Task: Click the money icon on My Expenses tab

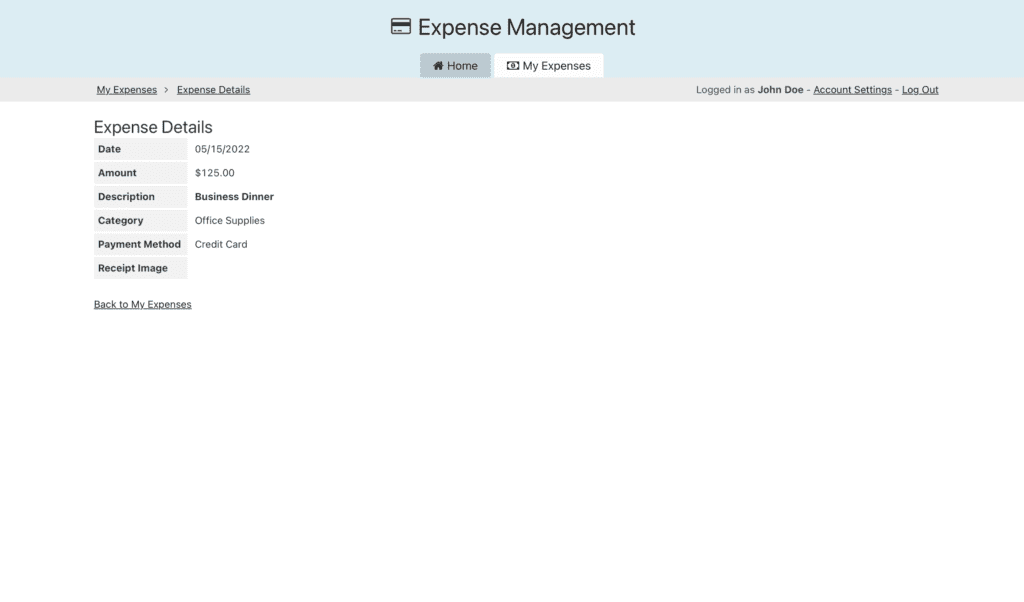Action: 513,66
